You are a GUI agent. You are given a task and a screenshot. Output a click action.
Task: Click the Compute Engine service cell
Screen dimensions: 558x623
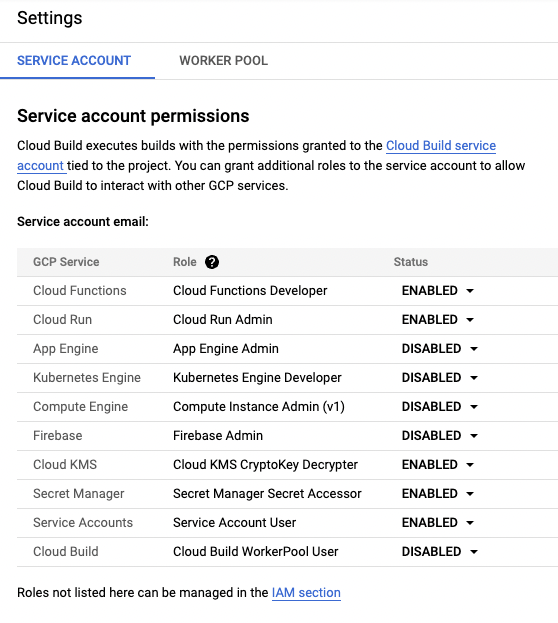pos(80,407)
